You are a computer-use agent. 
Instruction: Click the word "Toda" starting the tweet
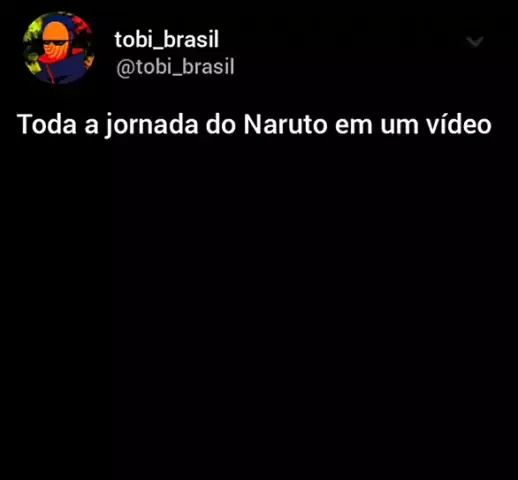[x=47, y=125]
